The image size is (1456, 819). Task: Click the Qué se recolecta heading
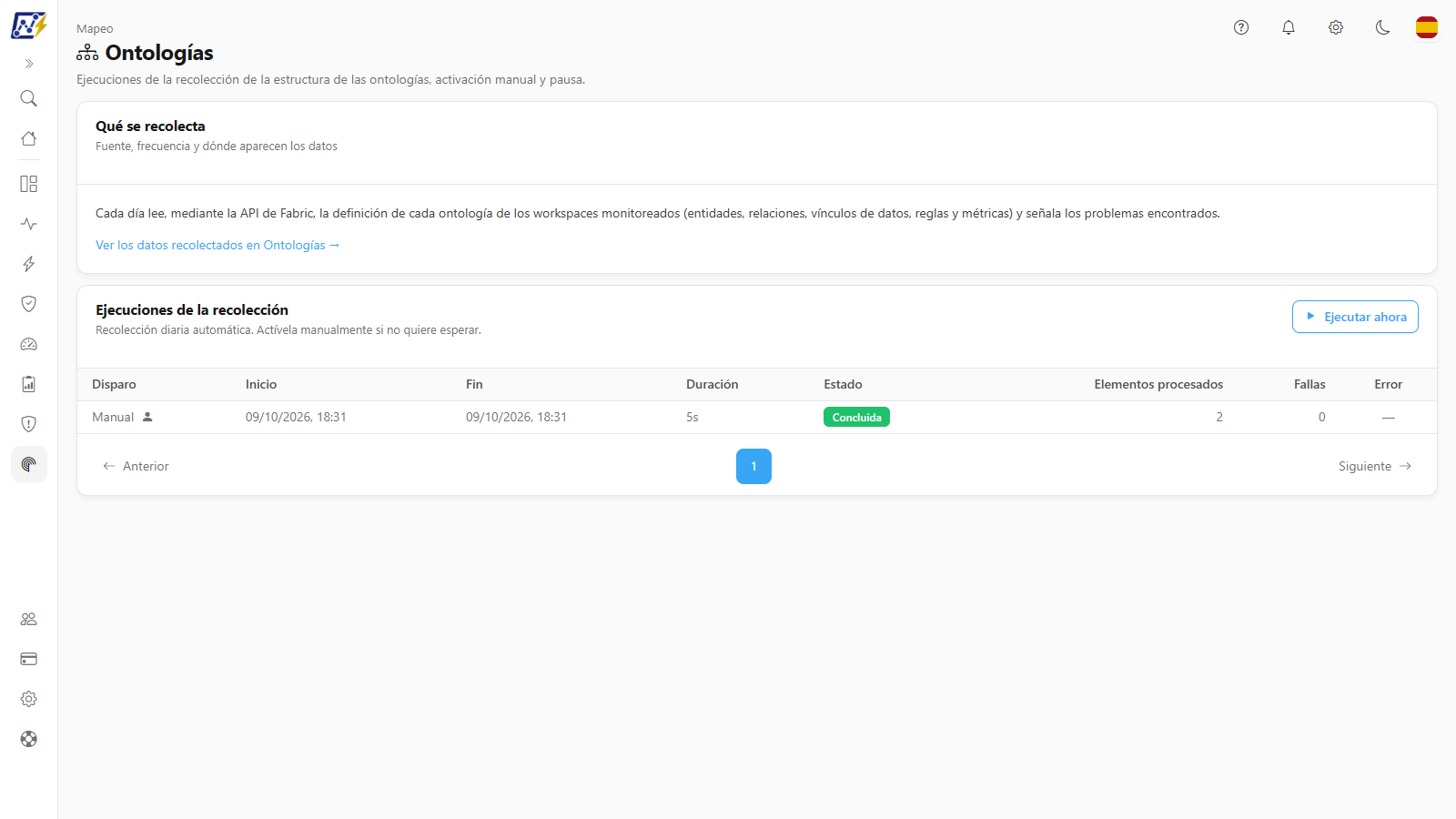pyautogui.click(x=150, y=126)
